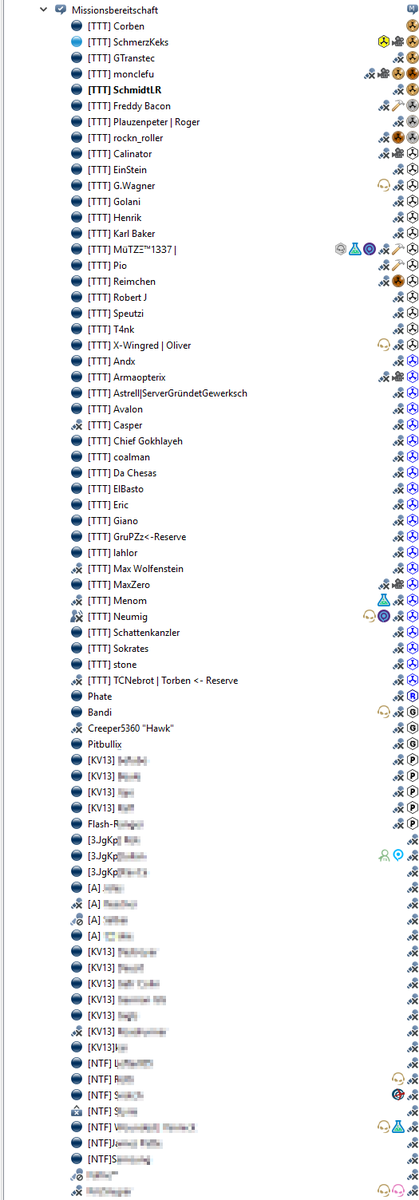419x1200 pixels.
Task: Click the talking status icon of SchmerzKeks
Action: point(77,42)
